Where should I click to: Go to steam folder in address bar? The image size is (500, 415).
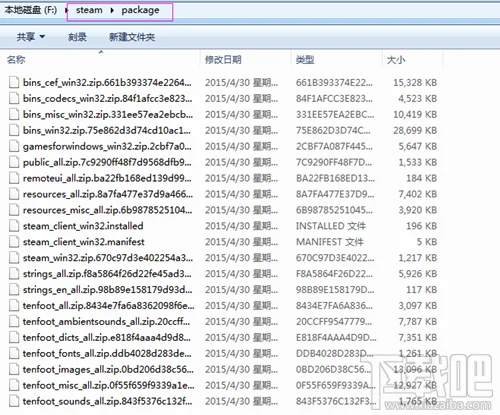89,10
